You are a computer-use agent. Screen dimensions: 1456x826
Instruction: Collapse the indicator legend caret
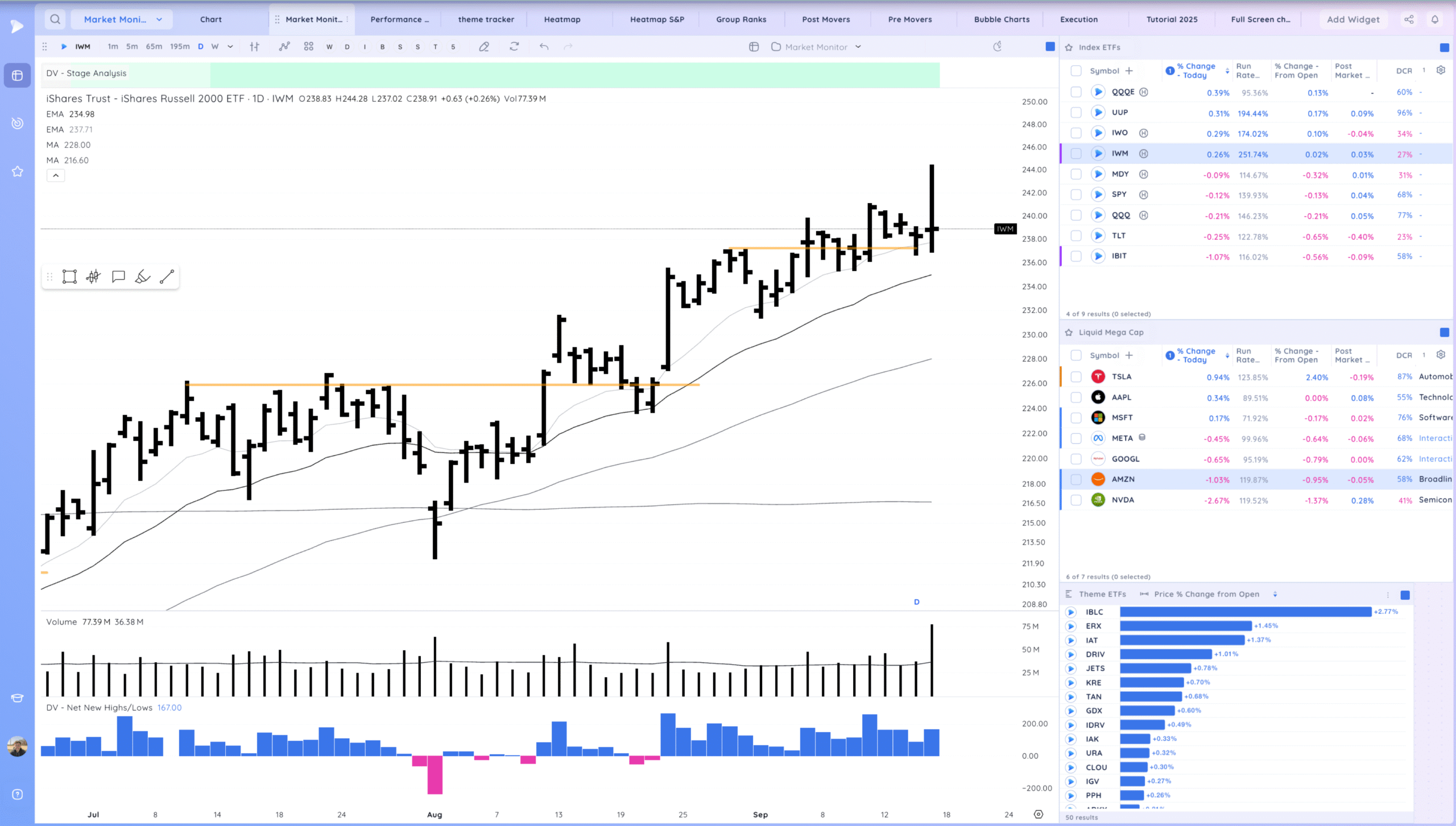pyautogui.click(x=56, y=175)
